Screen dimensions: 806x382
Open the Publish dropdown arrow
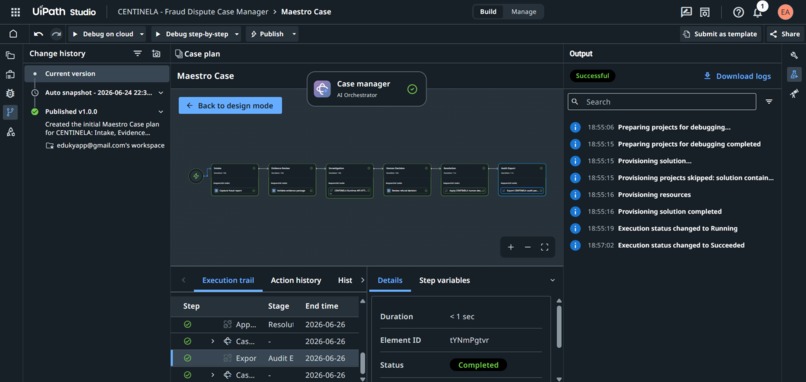[x=294, y=34]
